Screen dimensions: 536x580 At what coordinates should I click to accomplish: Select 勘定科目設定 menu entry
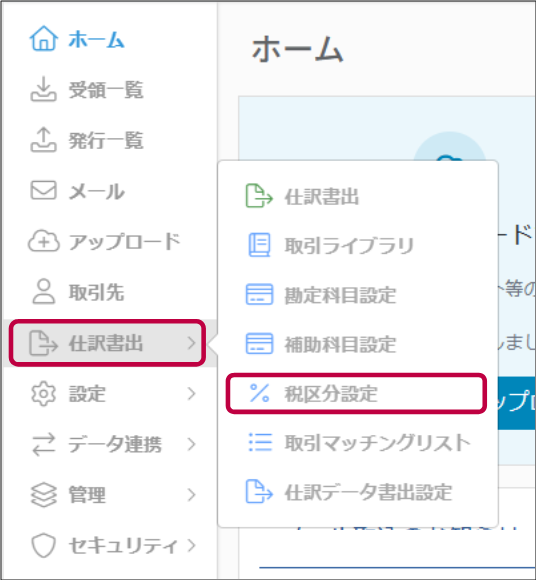pos(358,295)
